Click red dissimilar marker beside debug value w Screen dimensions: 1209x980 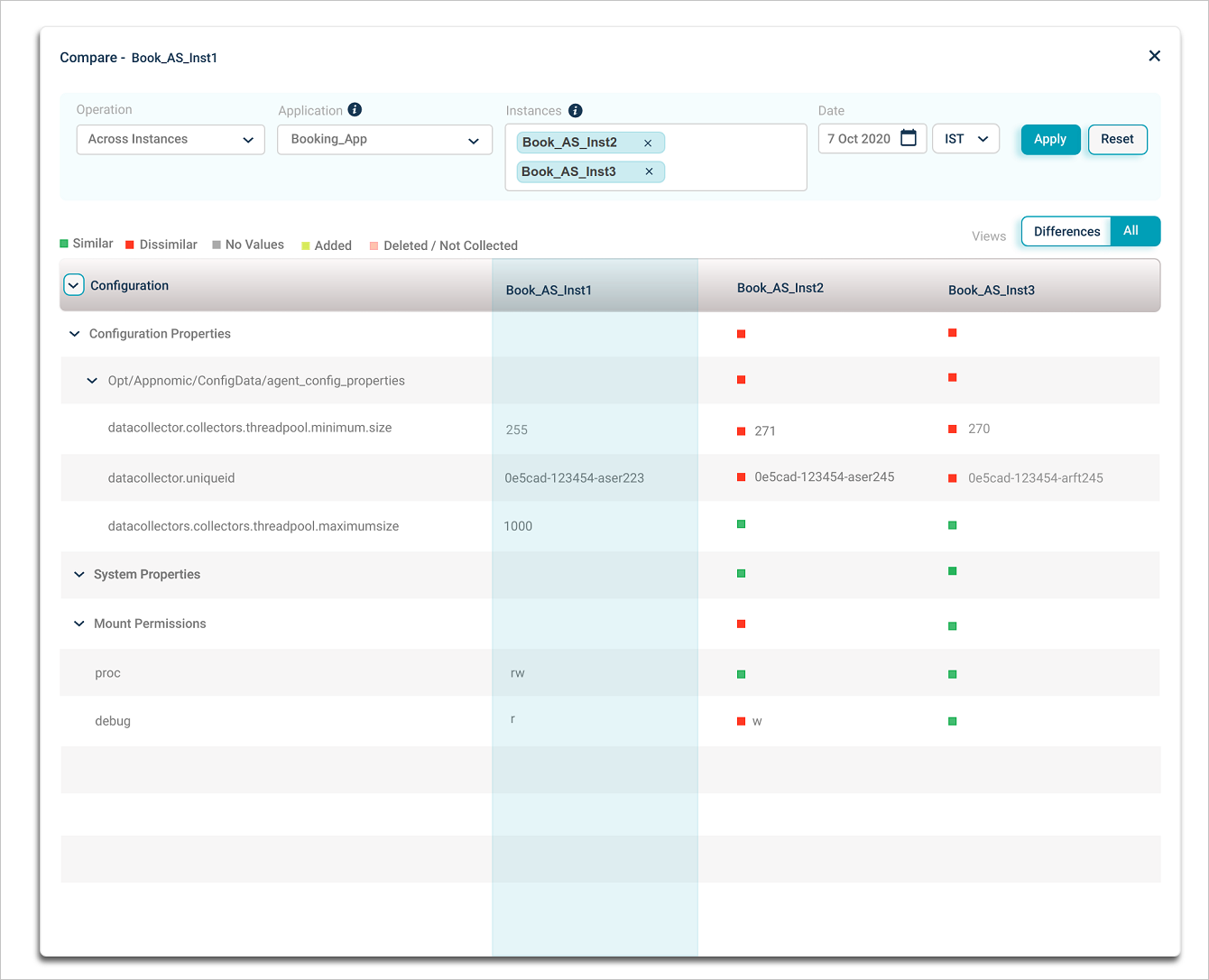tap(742, 721)
